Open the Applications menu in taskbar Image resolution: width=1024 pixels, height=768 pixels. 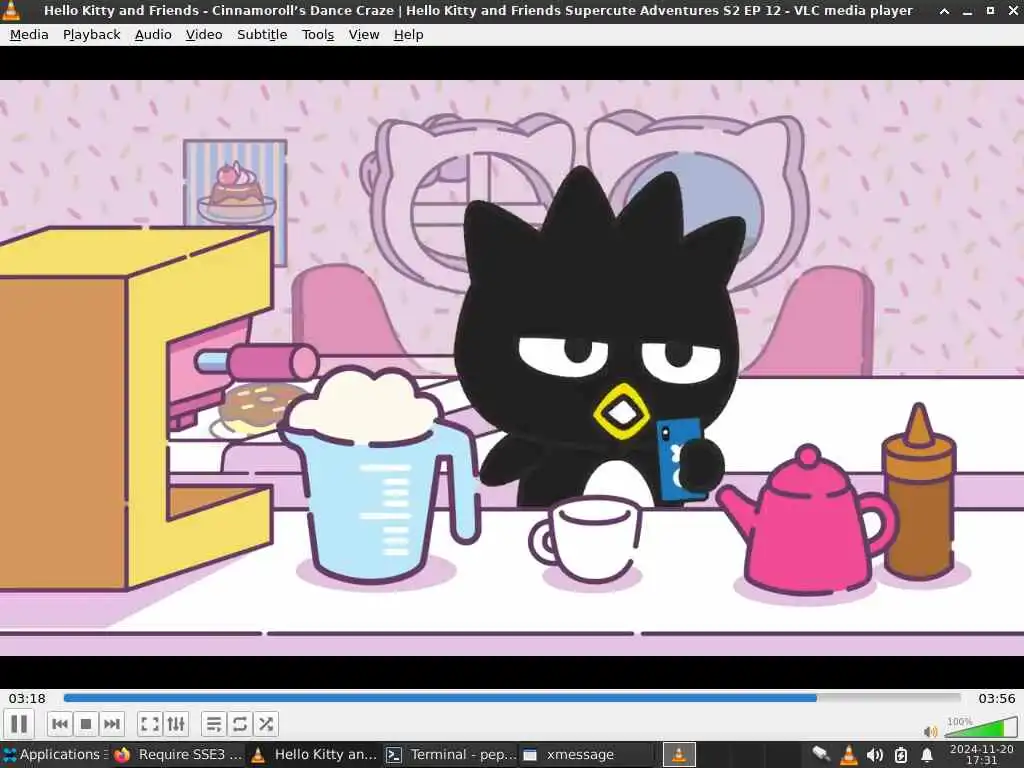55,754
